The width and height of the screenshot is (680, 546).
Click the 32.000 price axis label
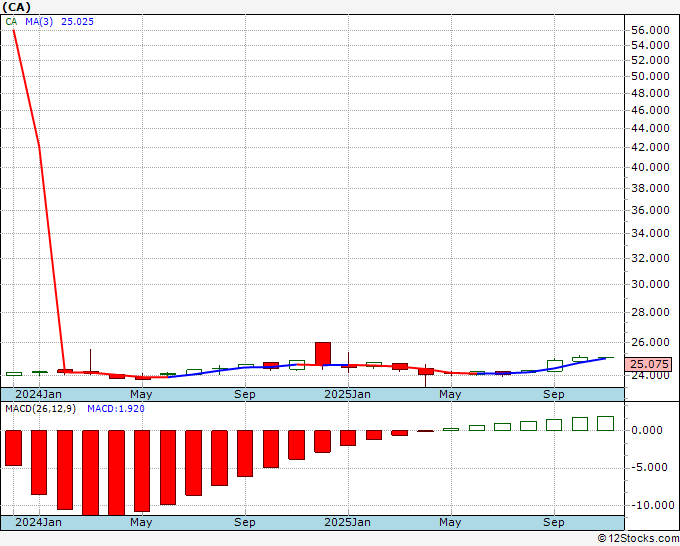pos(650,258)
